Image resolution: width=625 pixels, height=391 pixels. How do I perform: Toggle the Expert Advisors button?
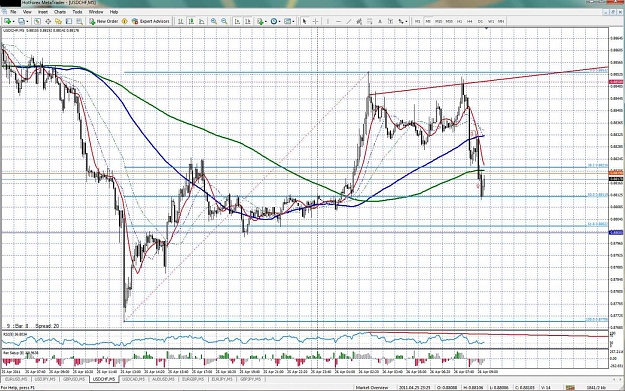click(151, 21)
